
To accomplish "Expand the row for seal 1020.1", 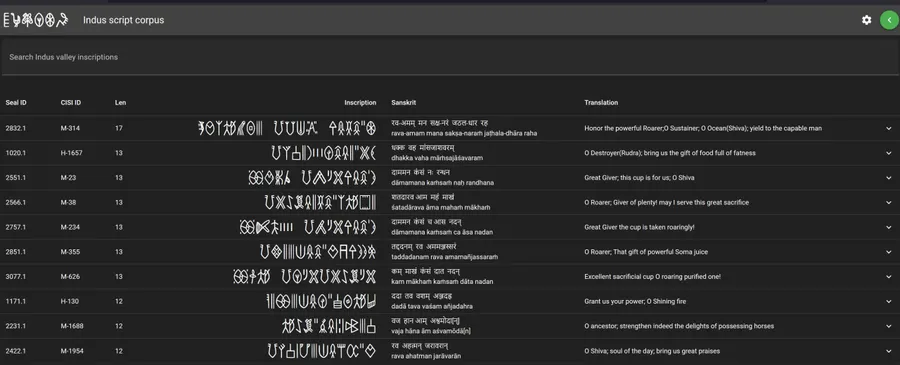I will pos(889,153).
